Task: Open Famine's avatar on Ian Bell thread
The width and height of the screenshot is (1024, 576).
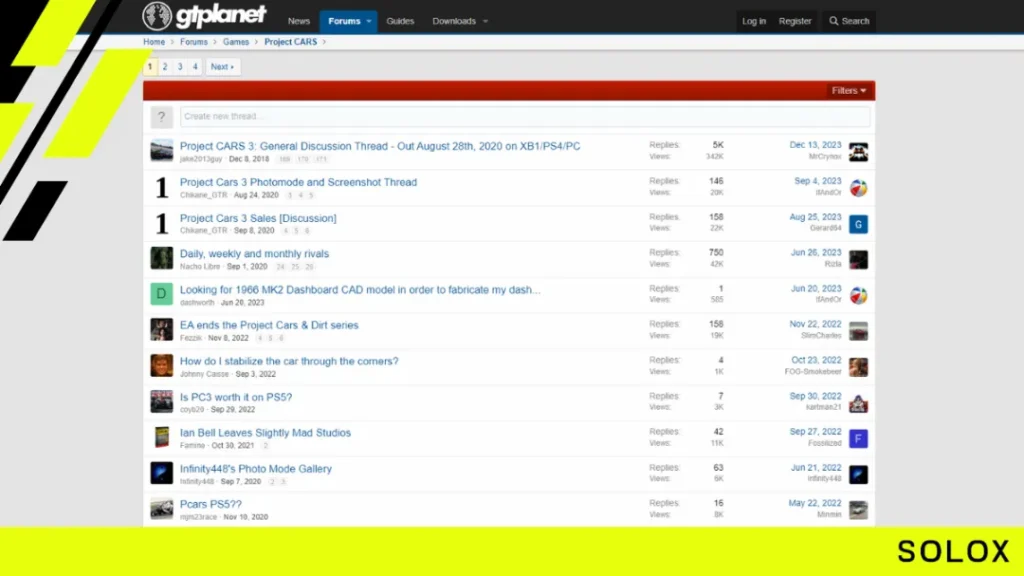Action: (161, 437)
